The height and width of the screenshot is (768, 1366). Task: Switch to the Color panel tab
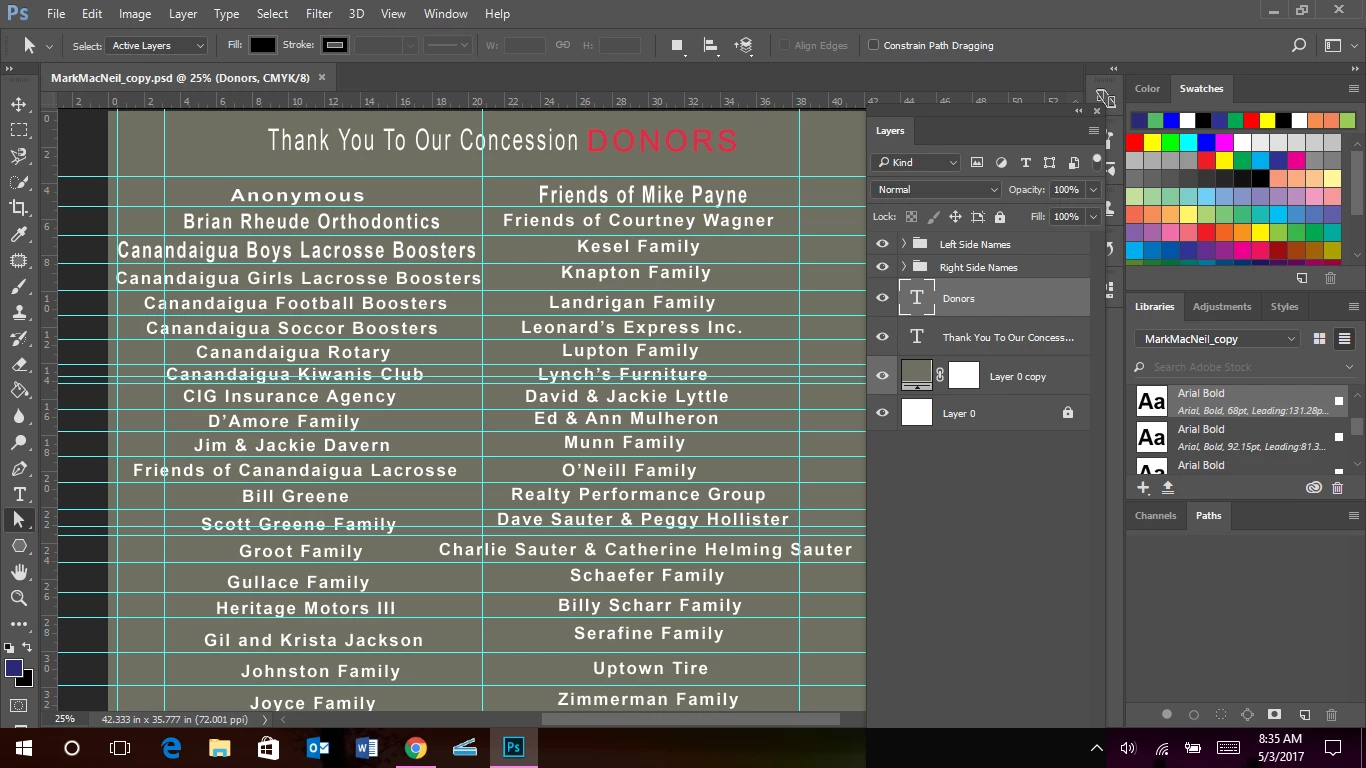click(x=1147, y=88)
